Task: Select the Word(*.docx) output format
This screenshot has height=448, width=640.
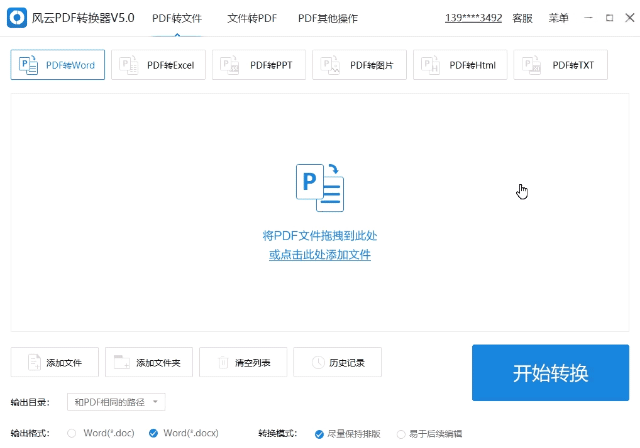Action: [154, 434]
